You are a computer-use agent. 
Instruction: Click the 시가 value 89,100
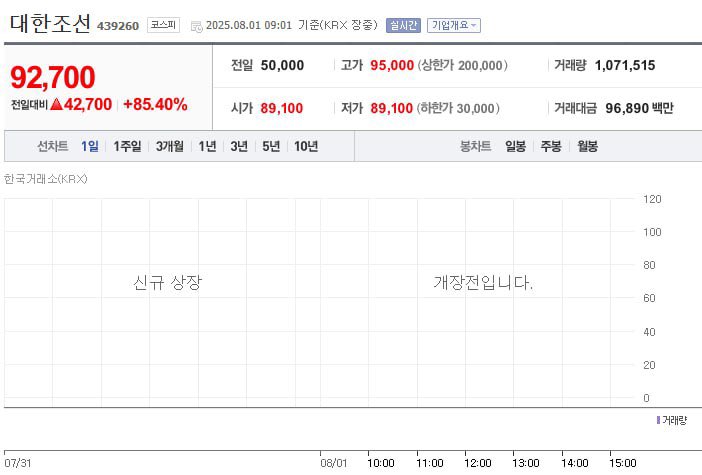point(282,108)
